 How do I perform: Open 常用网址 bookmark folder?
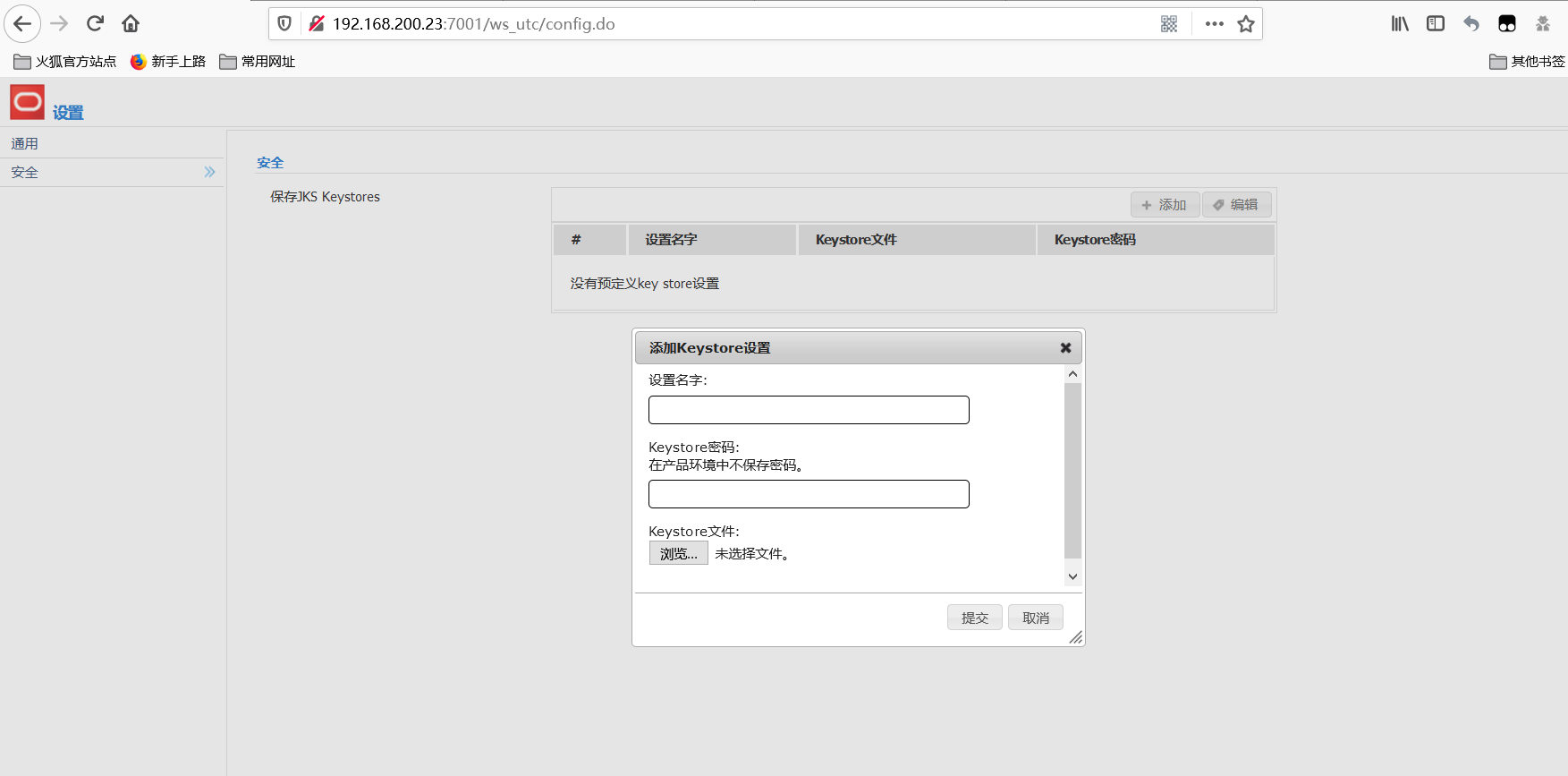pyautogui.click(x=258, y=62)
